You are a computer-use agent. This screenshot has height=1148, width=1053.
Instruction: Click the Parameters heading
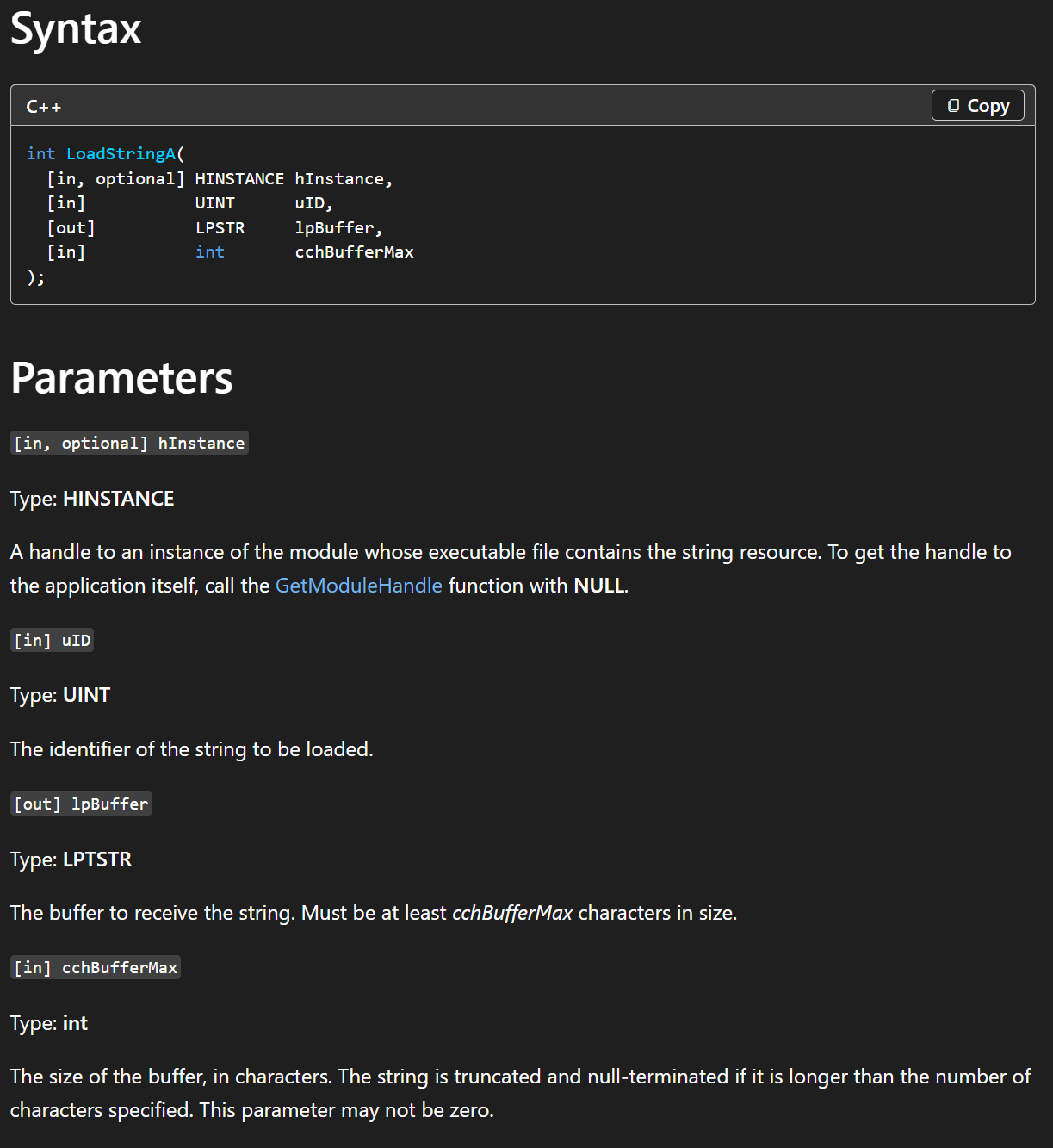click(x=121, y=378)
